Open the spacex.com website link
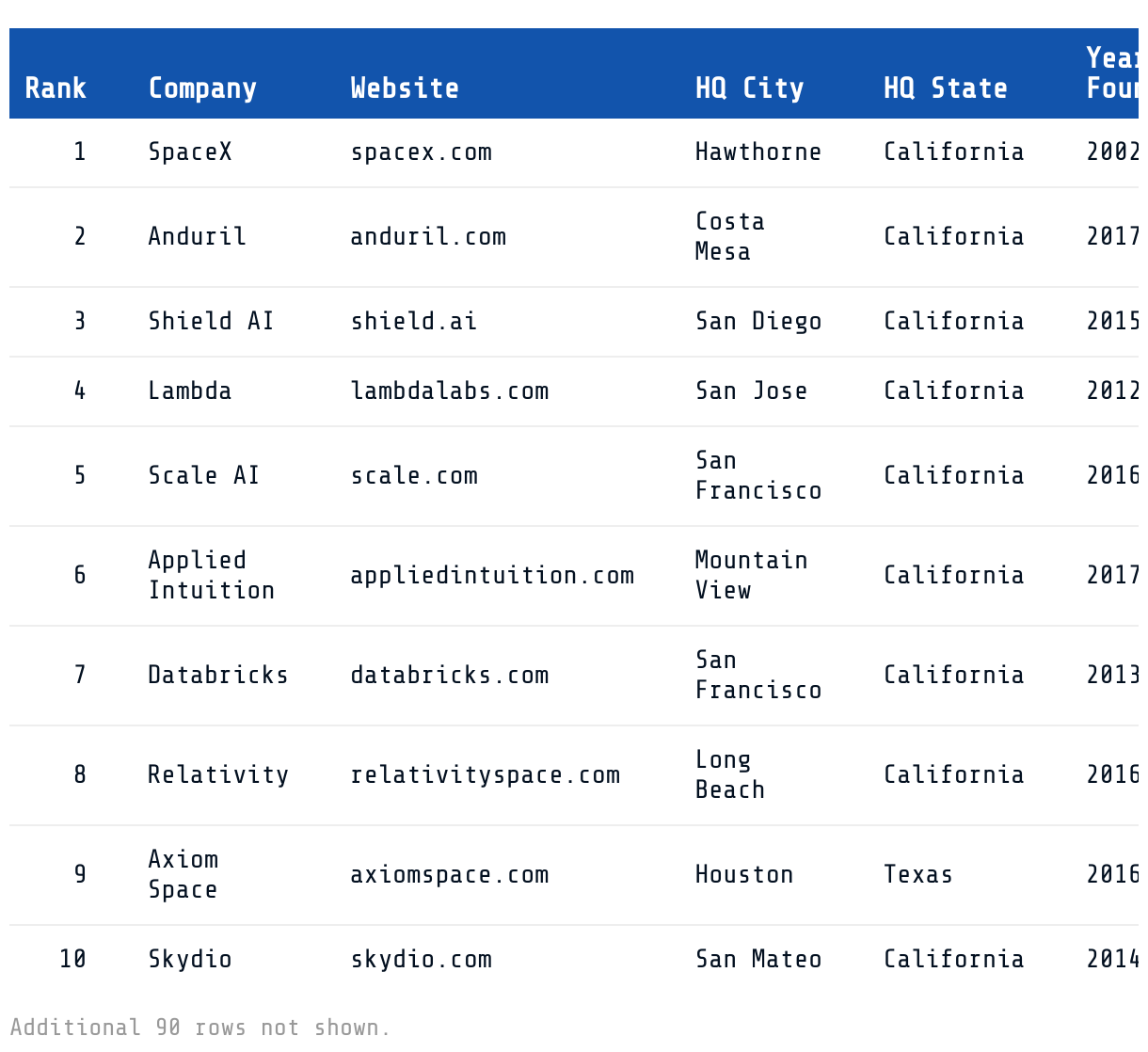Screen dimensions: 1148x1052 tap(421, 152)
